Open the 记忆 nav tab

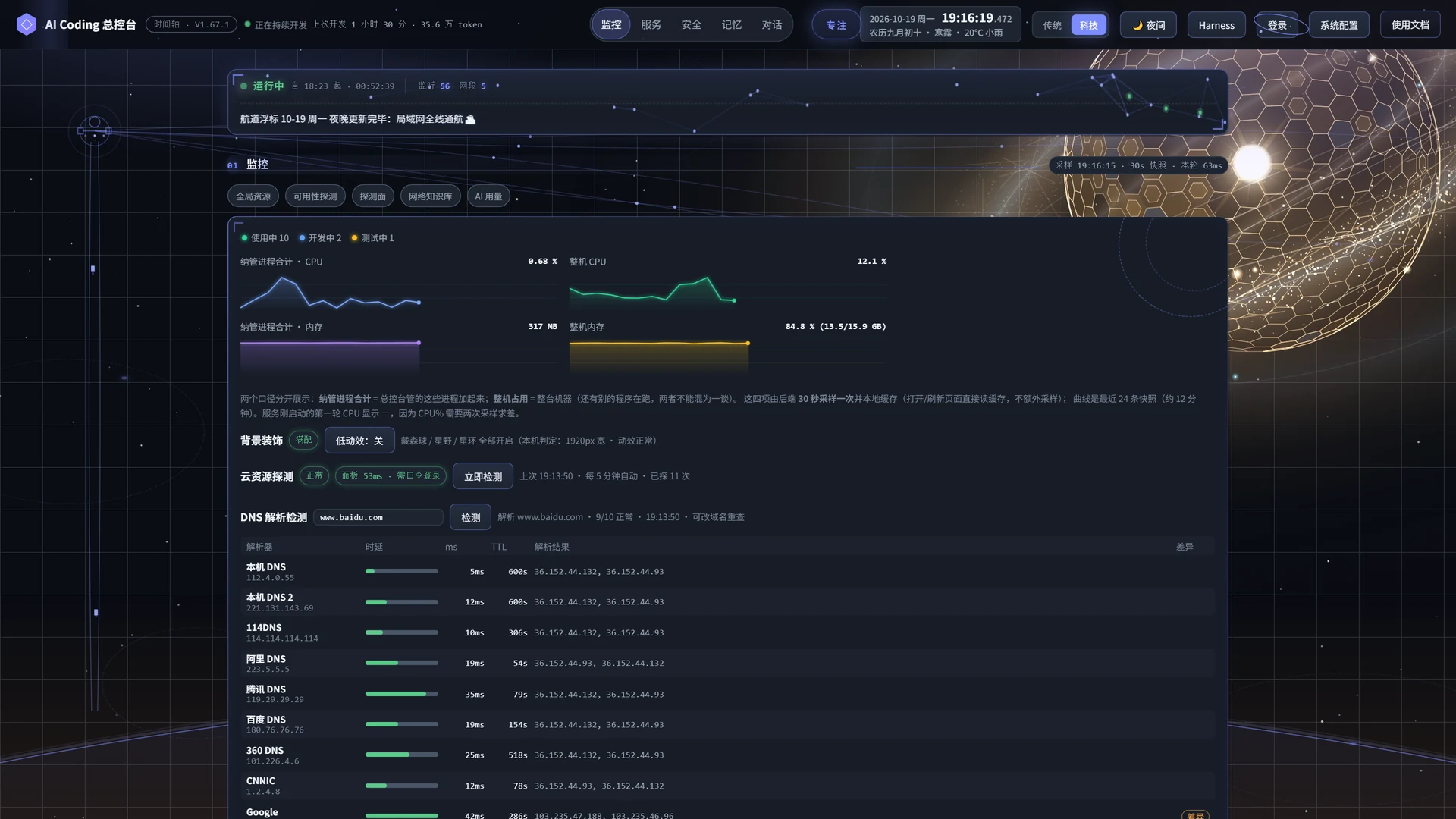tap(732, 24)
